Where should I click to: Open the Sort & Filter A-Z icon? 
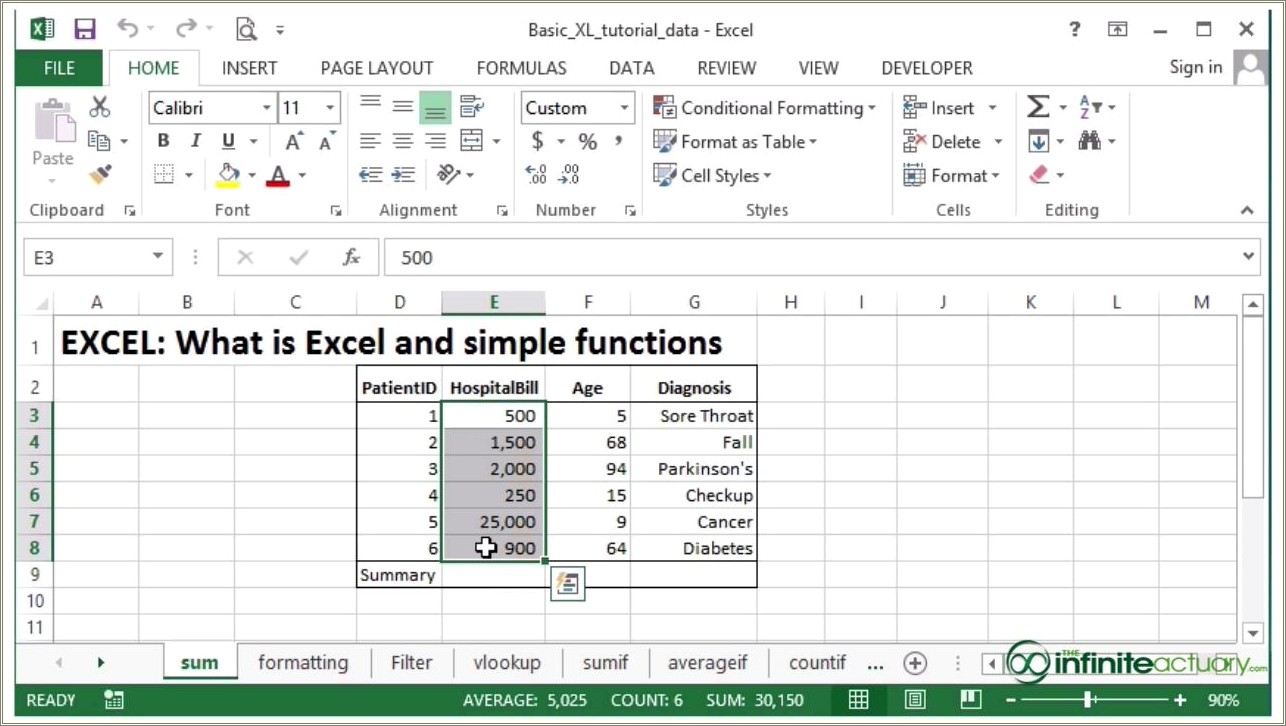point(1090,107)
